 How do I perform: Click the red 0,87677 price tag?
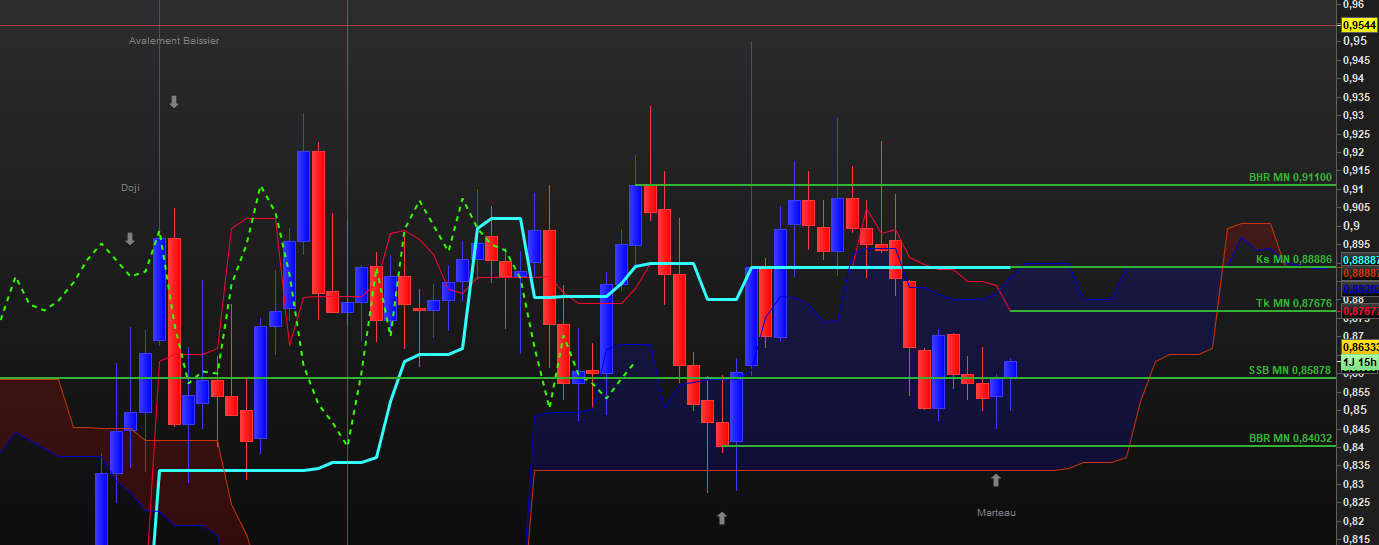click(1359, 311)
